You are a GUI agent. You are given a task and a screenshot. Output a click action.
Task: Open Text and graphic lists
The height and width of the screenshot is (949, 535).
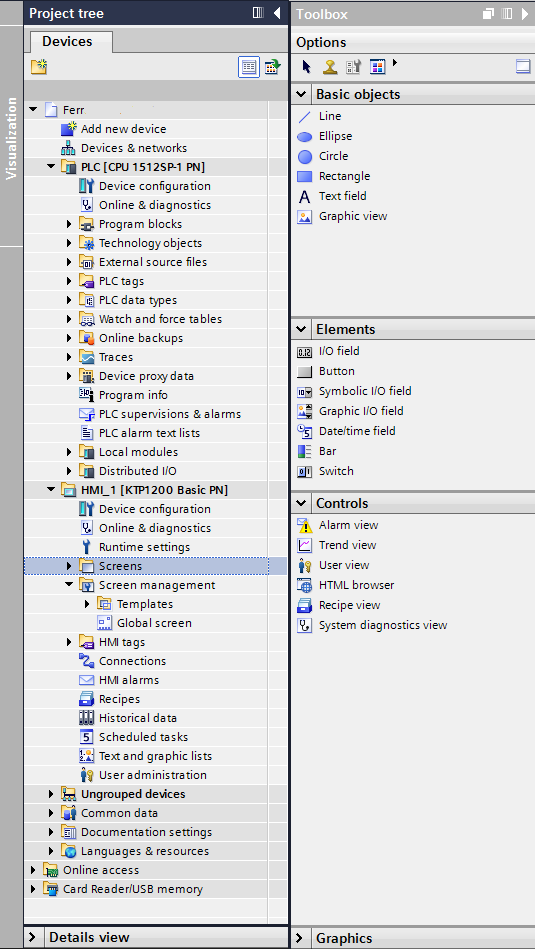click(x=156, y=756)
